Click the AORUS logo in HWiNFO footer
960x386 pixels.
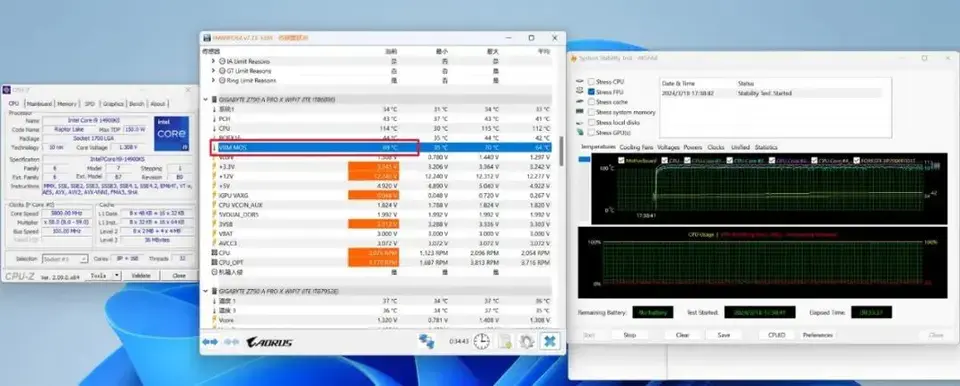point(269,342)
